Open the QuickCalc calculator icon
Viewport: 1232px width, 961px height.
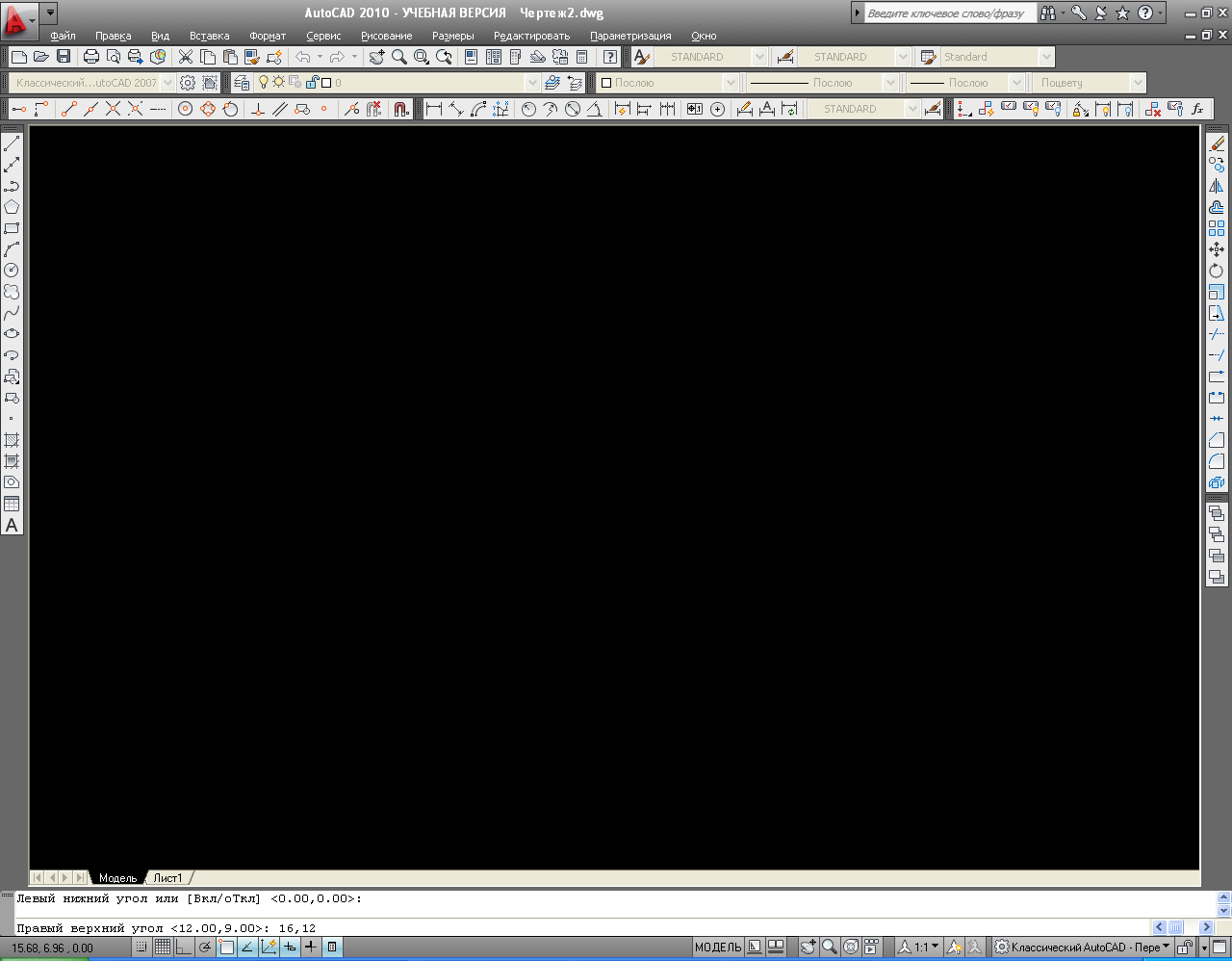coord(581,57)
